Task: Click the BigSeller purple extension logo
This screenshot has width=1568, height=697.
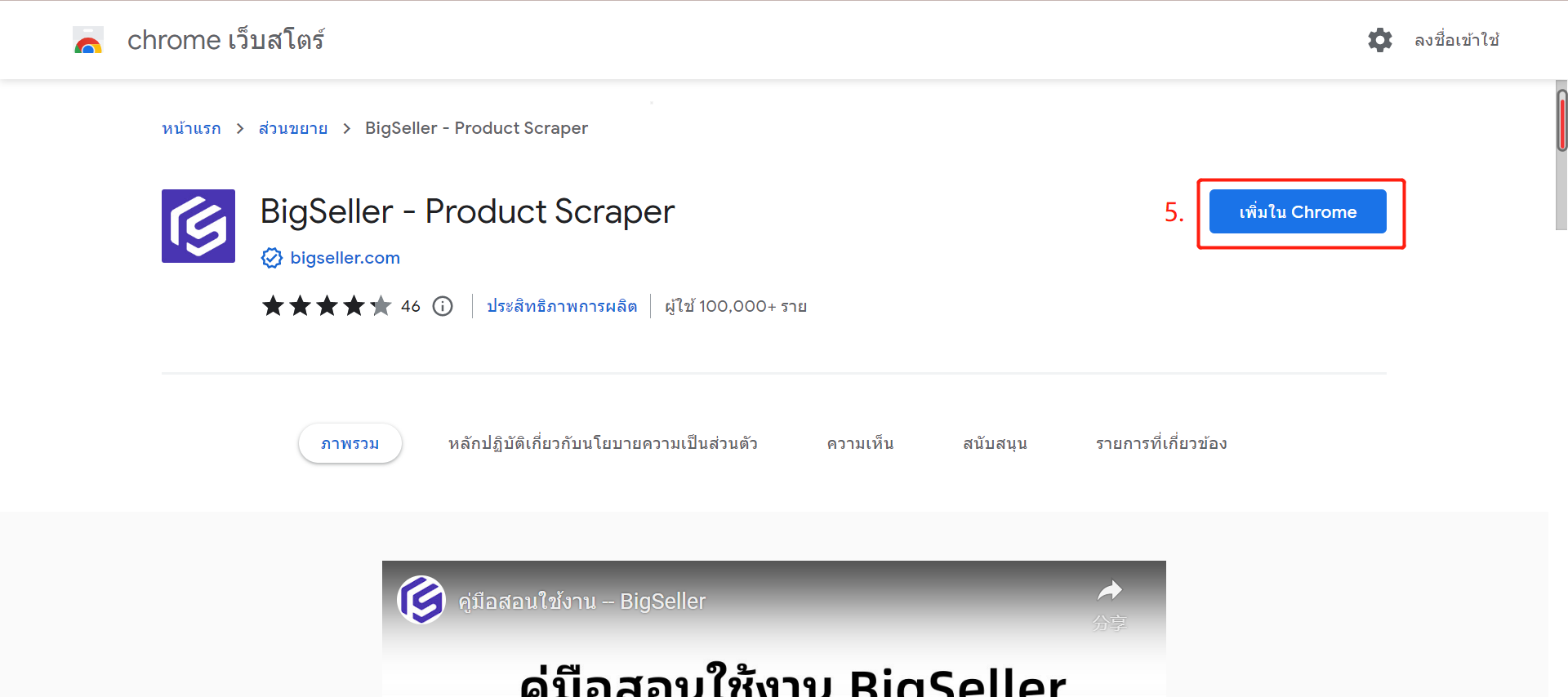Action: [198, 226]
